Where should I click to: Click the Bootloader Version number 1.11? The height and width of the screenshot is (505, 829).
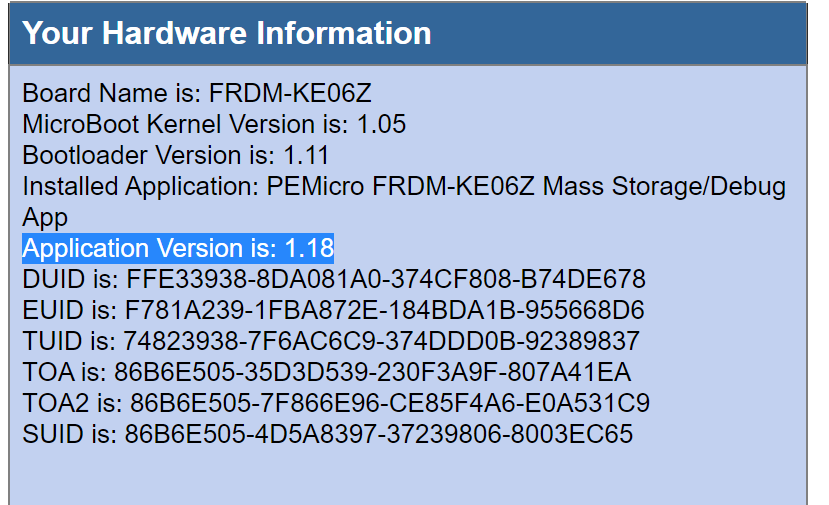[305, 156]
